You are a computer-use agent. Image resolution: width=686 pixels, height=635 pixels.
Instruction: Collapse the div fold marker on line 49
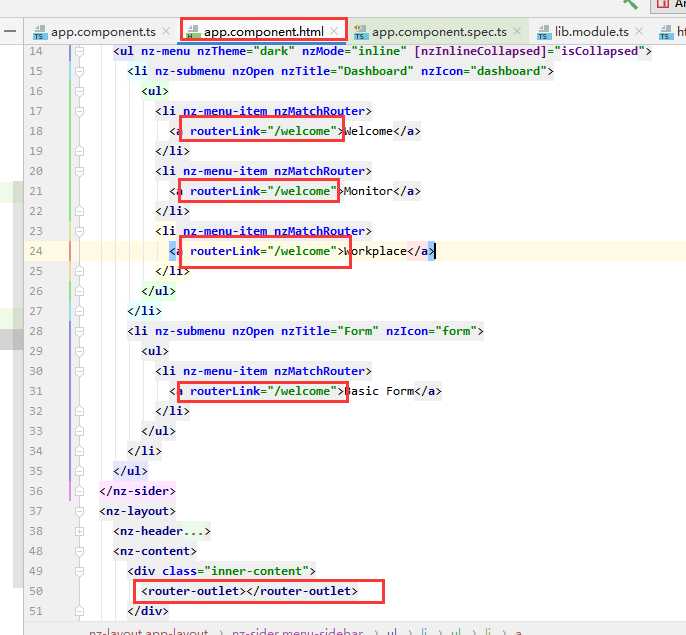[x=79, y=571]
